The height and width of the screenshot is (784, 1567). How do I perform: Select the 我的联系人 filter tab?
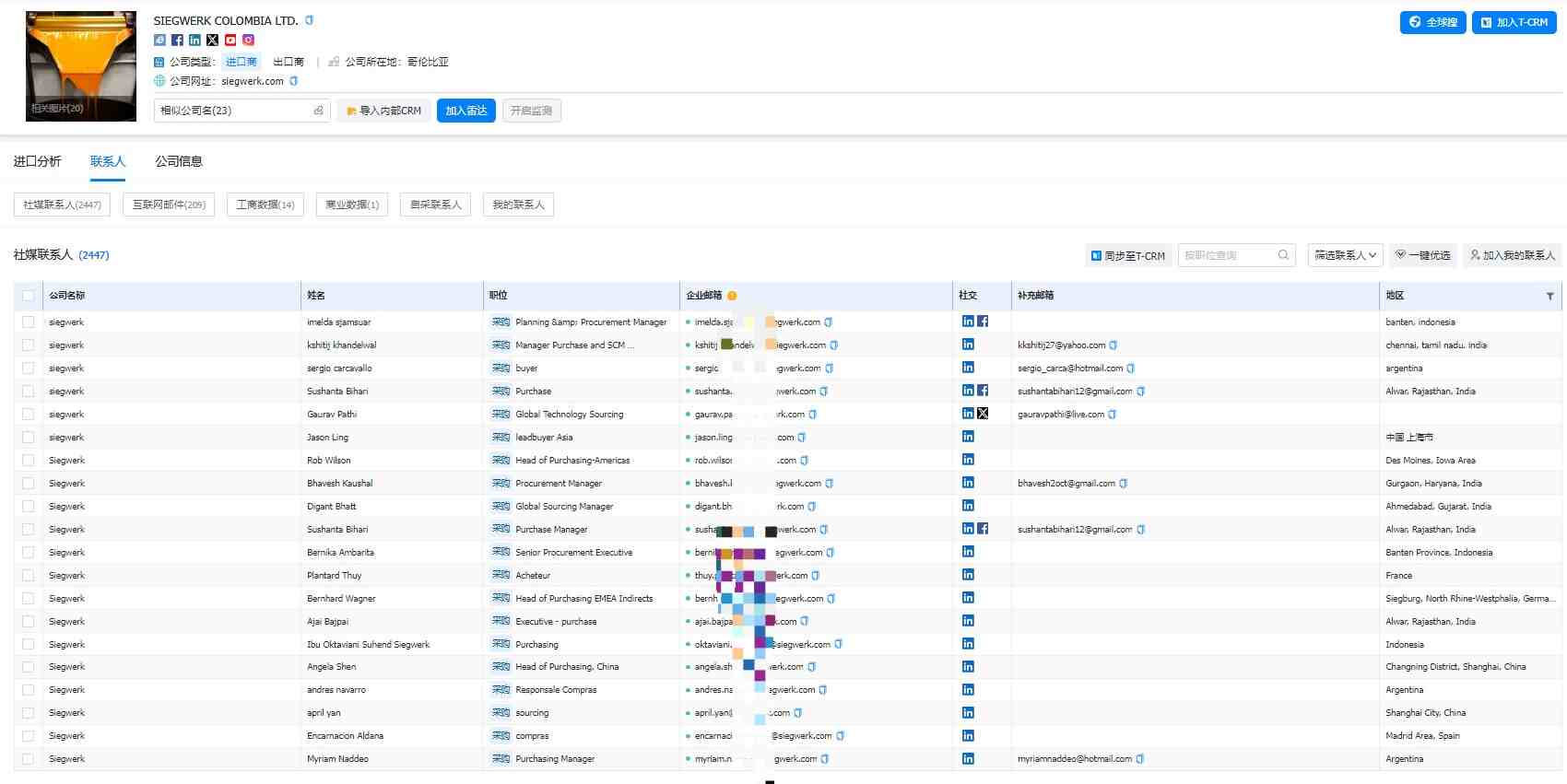pos(518,205)
